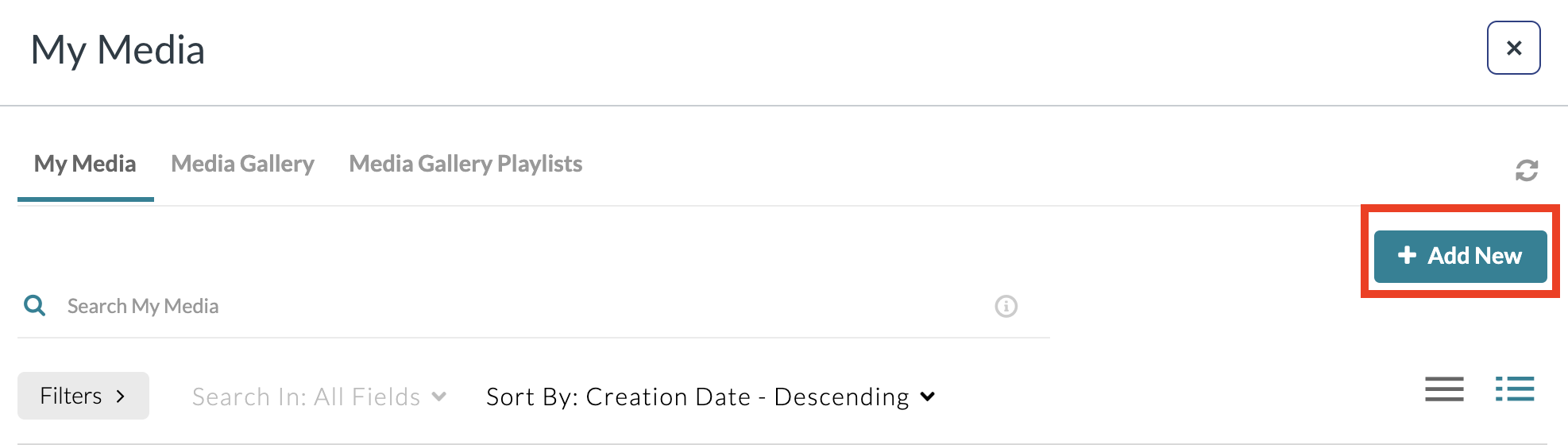Open the Media Gallery Playlists tab
Screen dimensions: 1568x445
pos(465,164)
